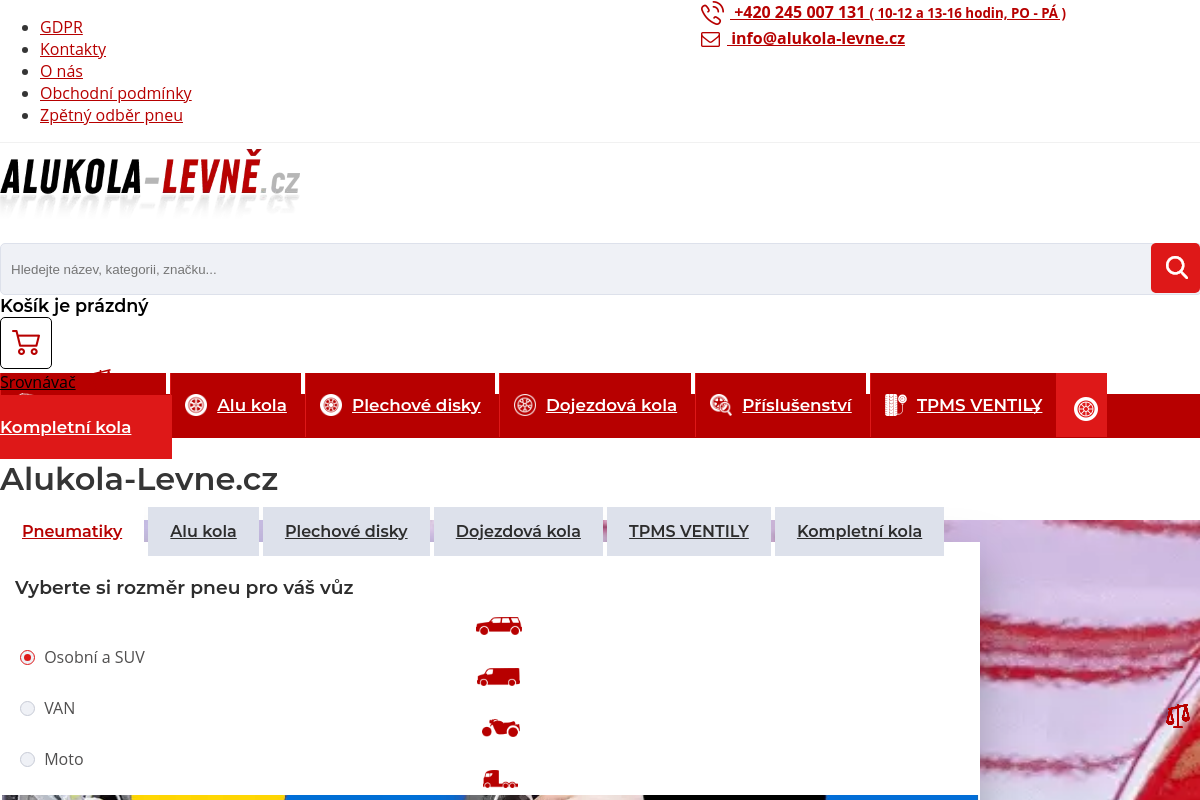Open the Kontakty link

(73, 49)
